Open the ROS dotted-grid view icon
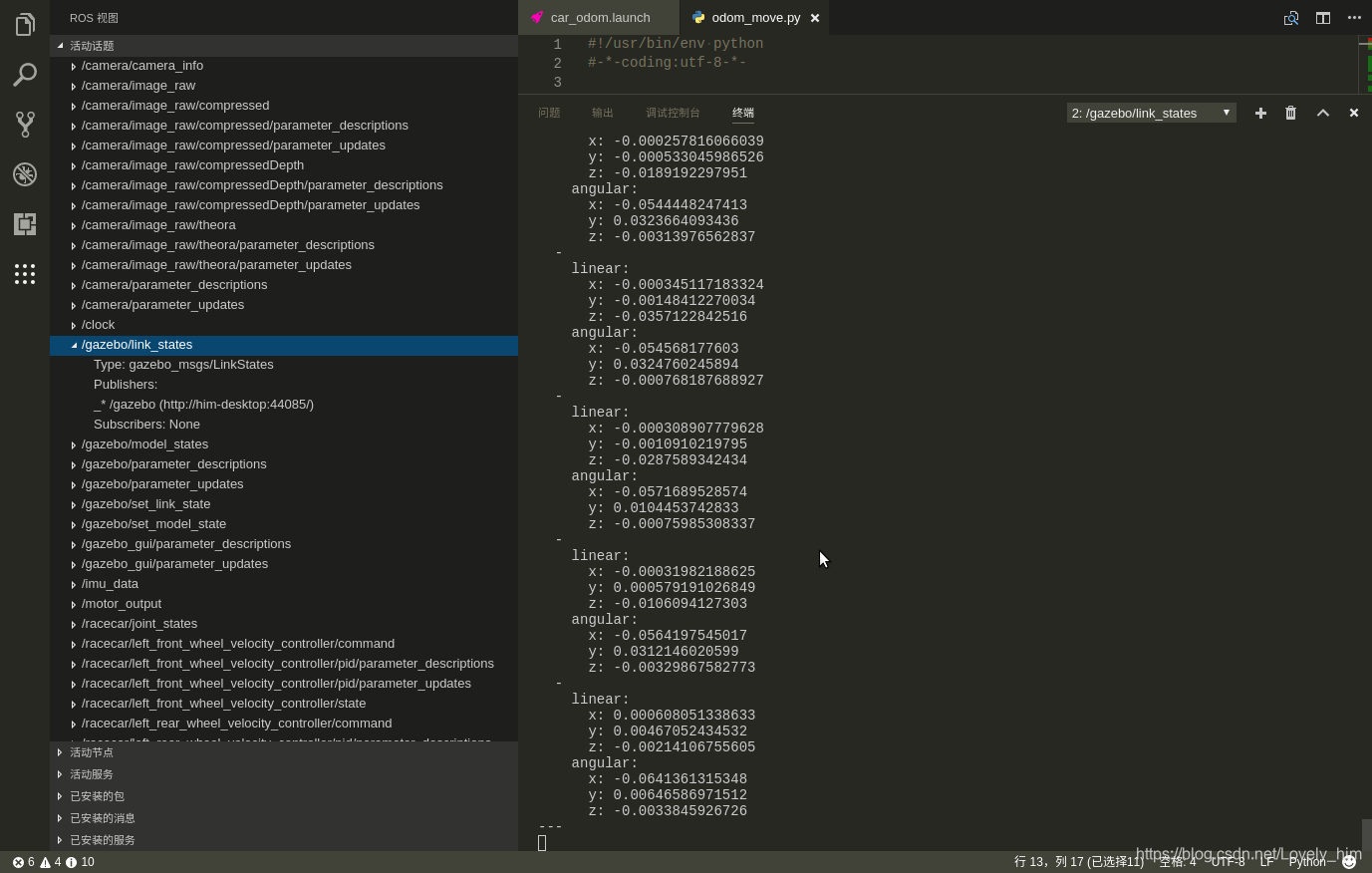The width and height of the screenshot is (1372, 873). coord(25,274)
